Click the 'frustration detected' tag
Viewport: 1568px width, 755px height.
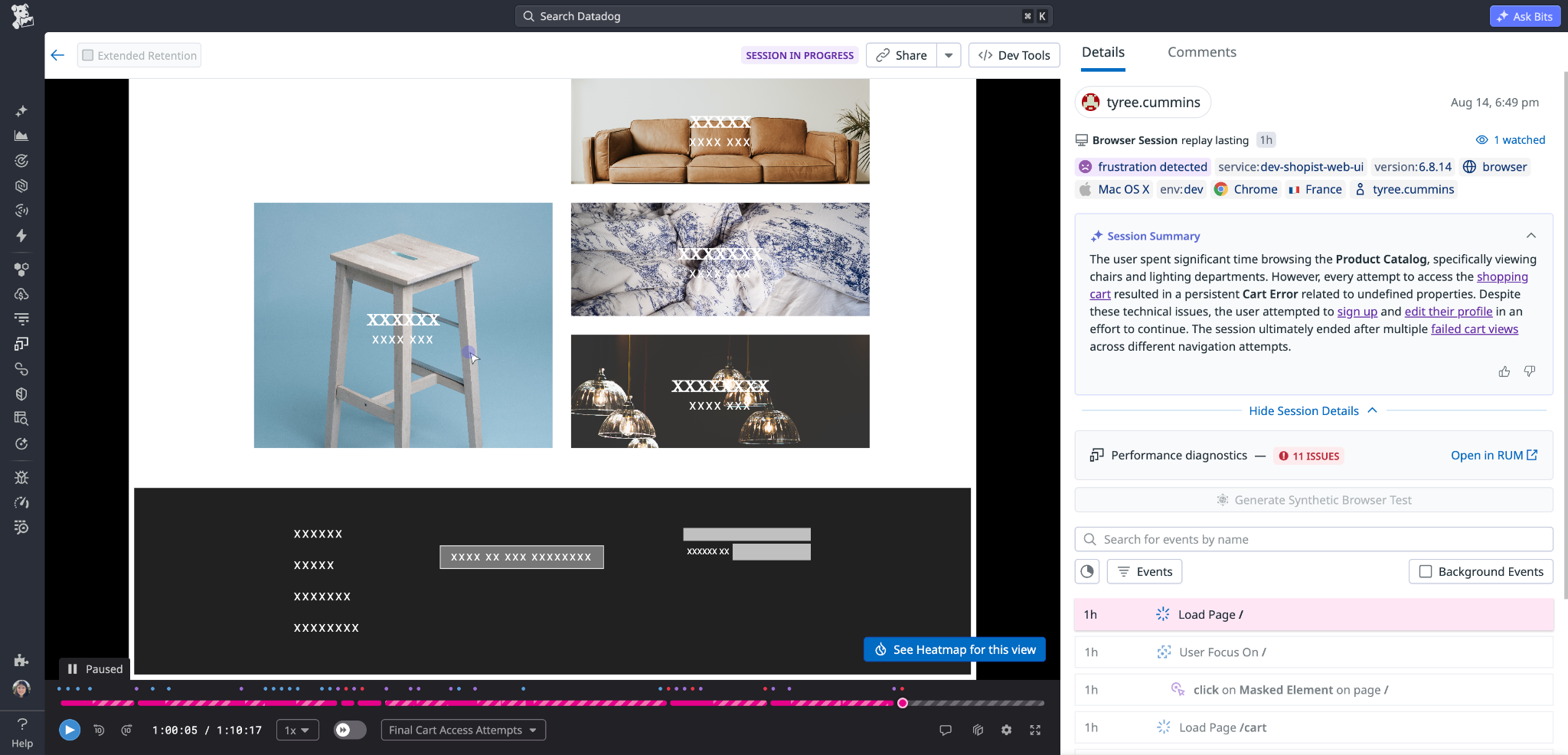coord(1143,167)
